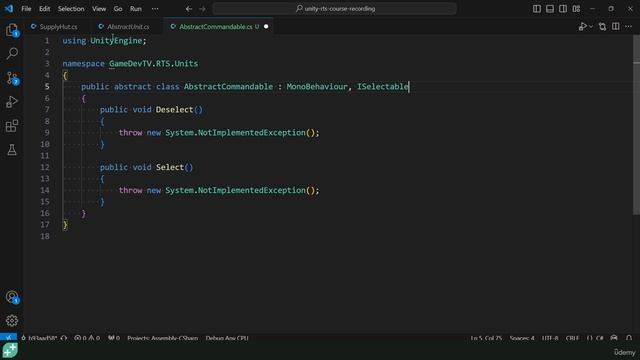Change encoding via UTF-8 item

[550, 338]
